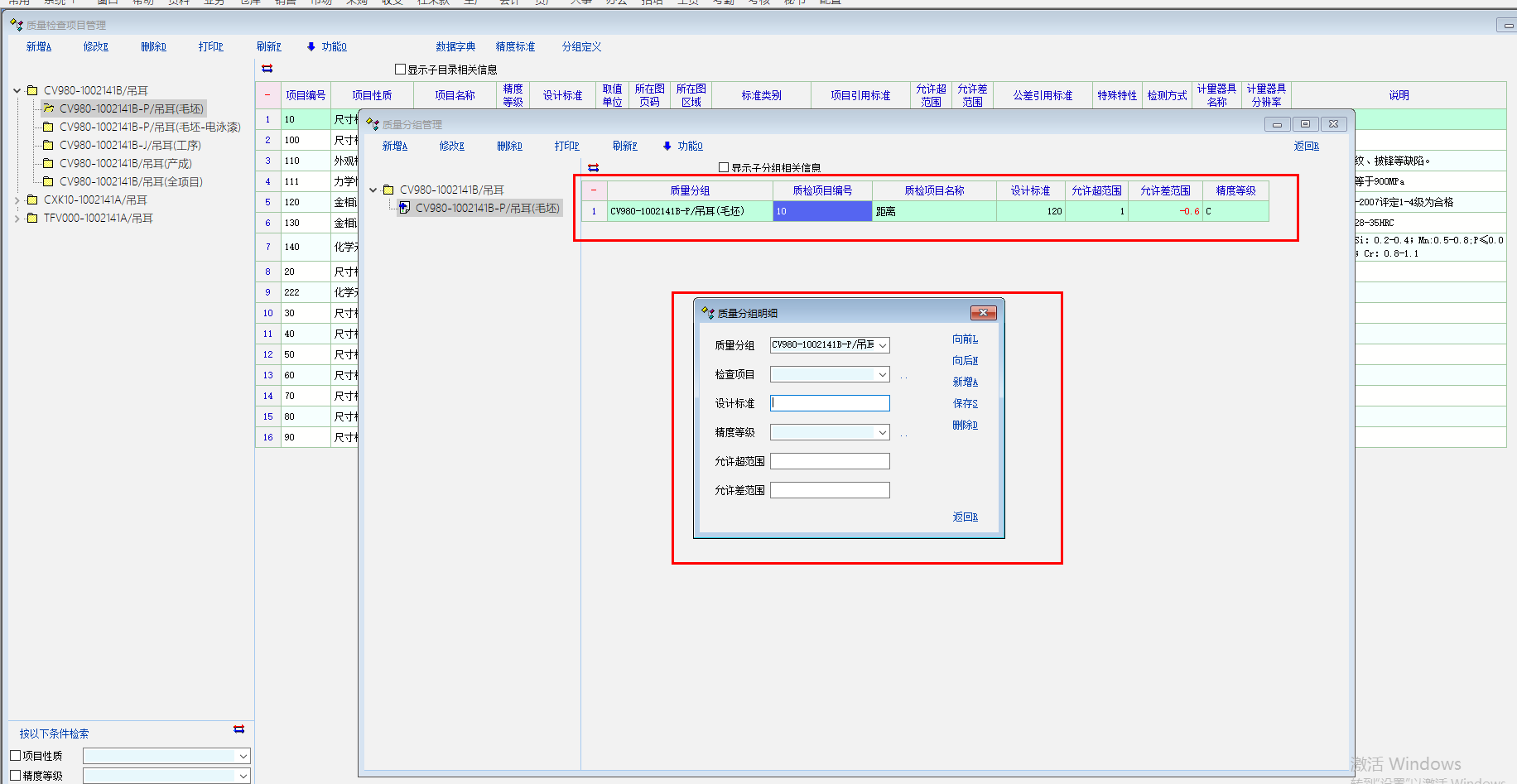This screenshot has width=1517, height=784.
Task: Click the swap icon beside 按以下条件检索
Action: coord(238,729)
